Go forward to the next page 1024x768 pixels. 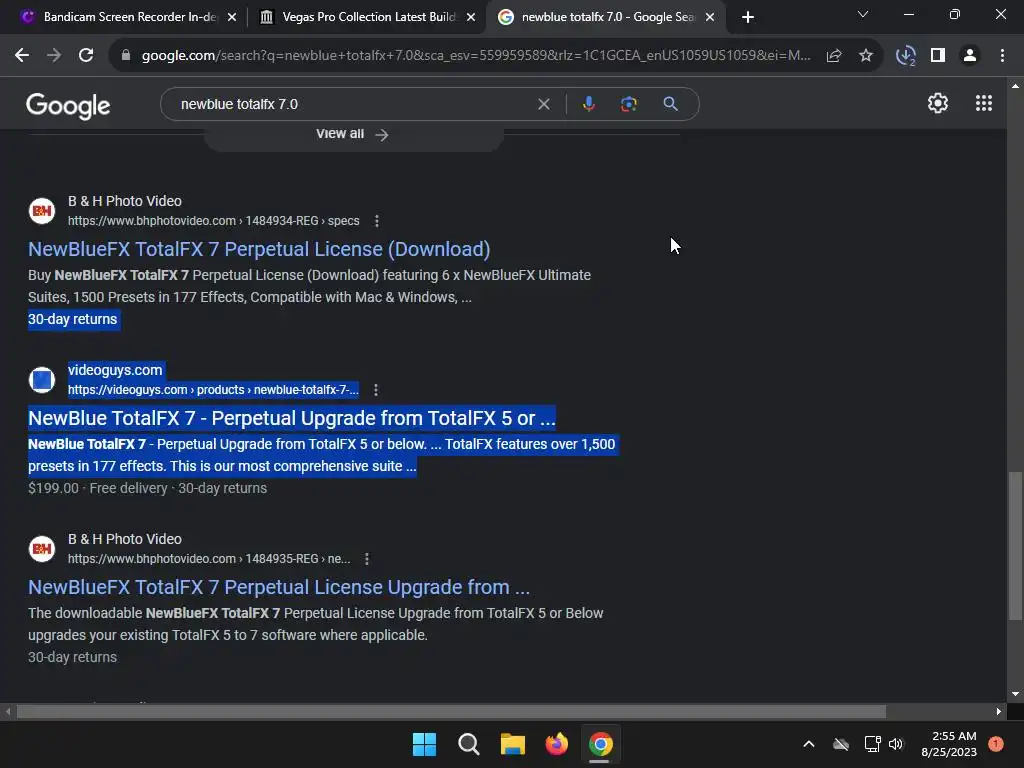click(x=54, y=56)
